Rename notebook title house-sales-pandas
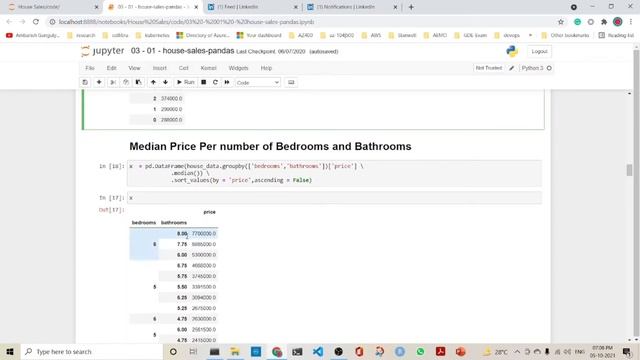Viewport: 640px width, 360px height. [x=182, y=51]
